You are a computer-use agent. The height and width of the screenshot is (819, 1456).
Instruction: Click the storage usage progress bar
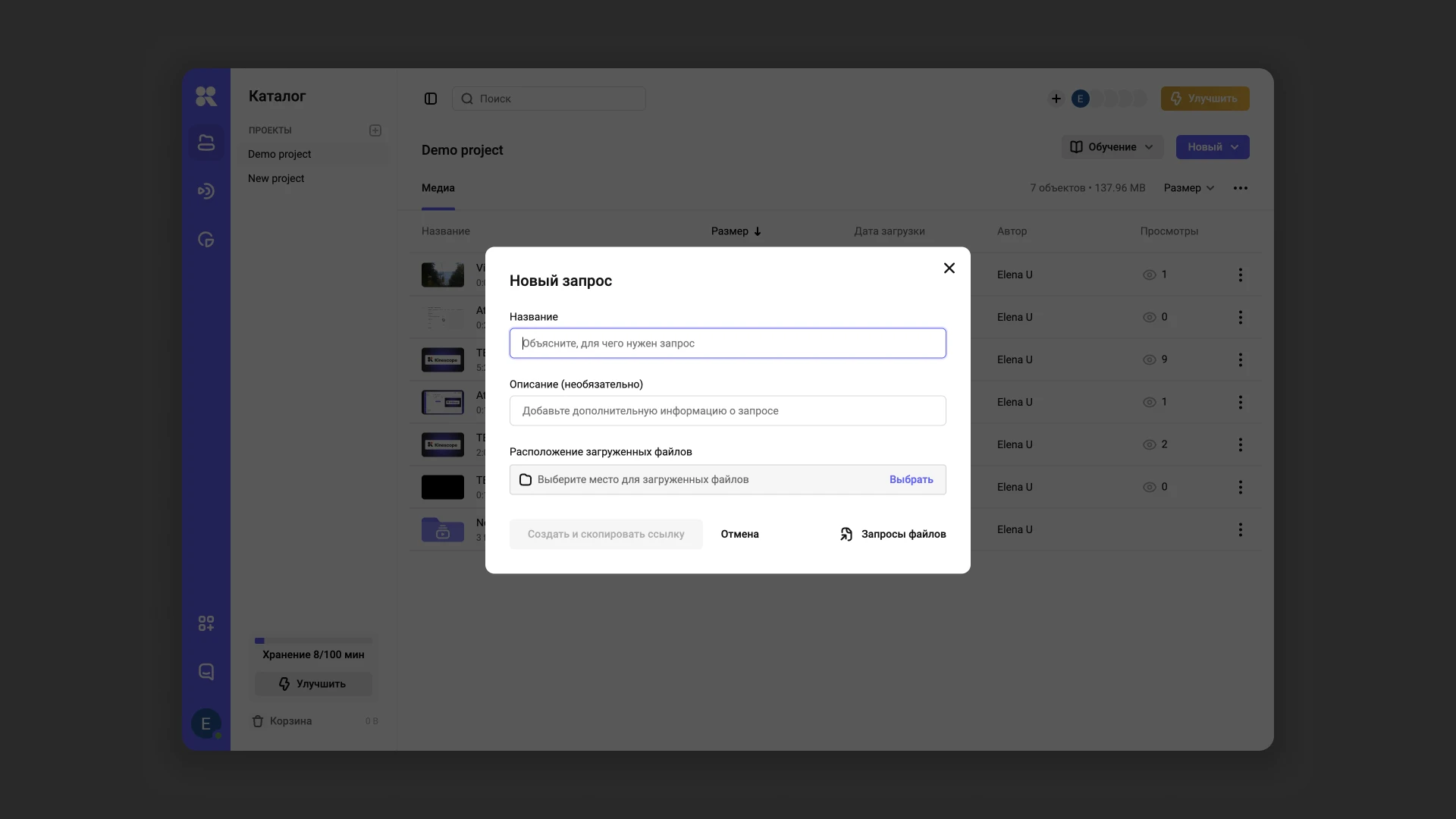[x=313, y=641]
